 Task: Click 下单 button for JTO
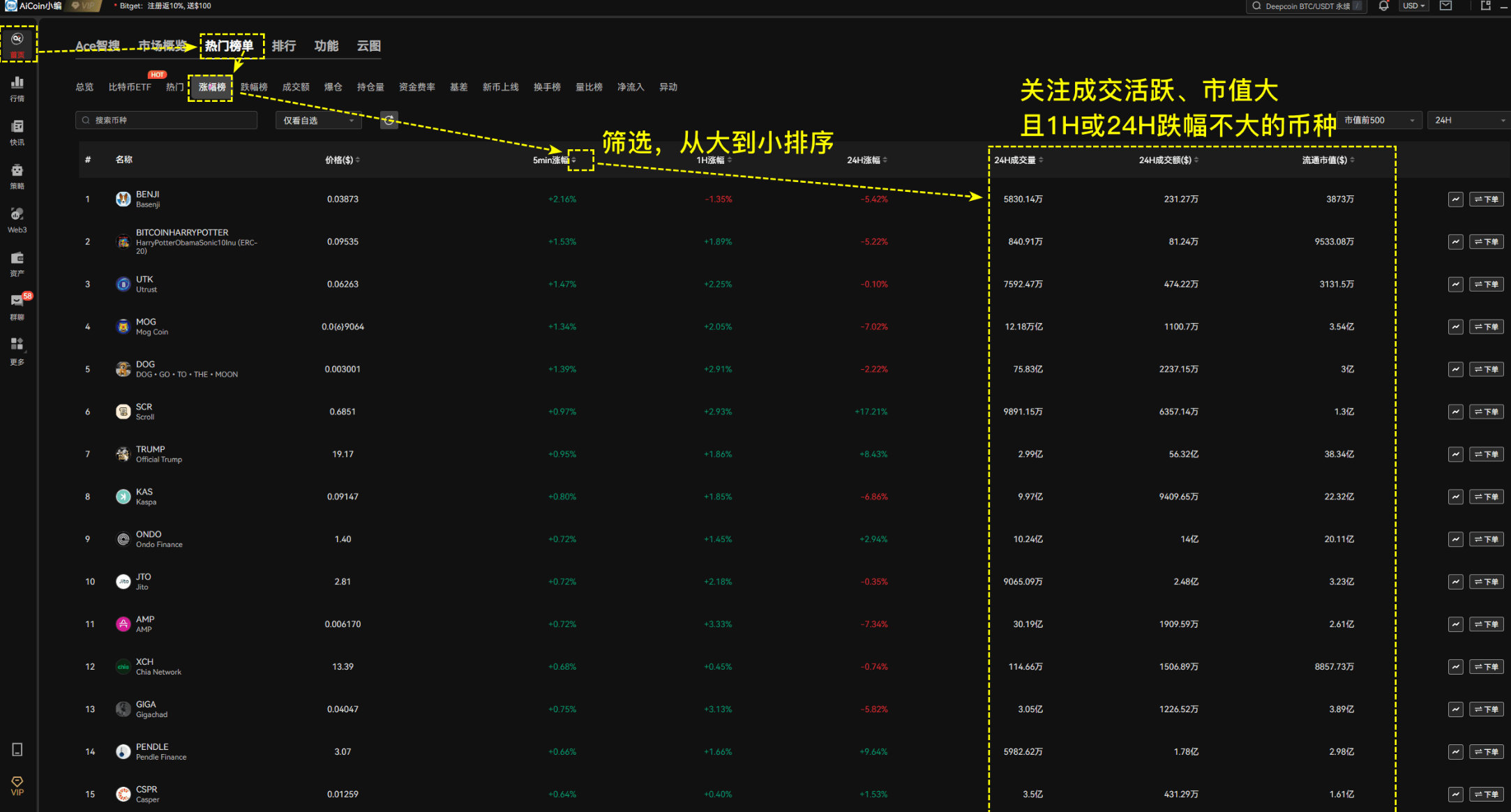point(1487,582)
